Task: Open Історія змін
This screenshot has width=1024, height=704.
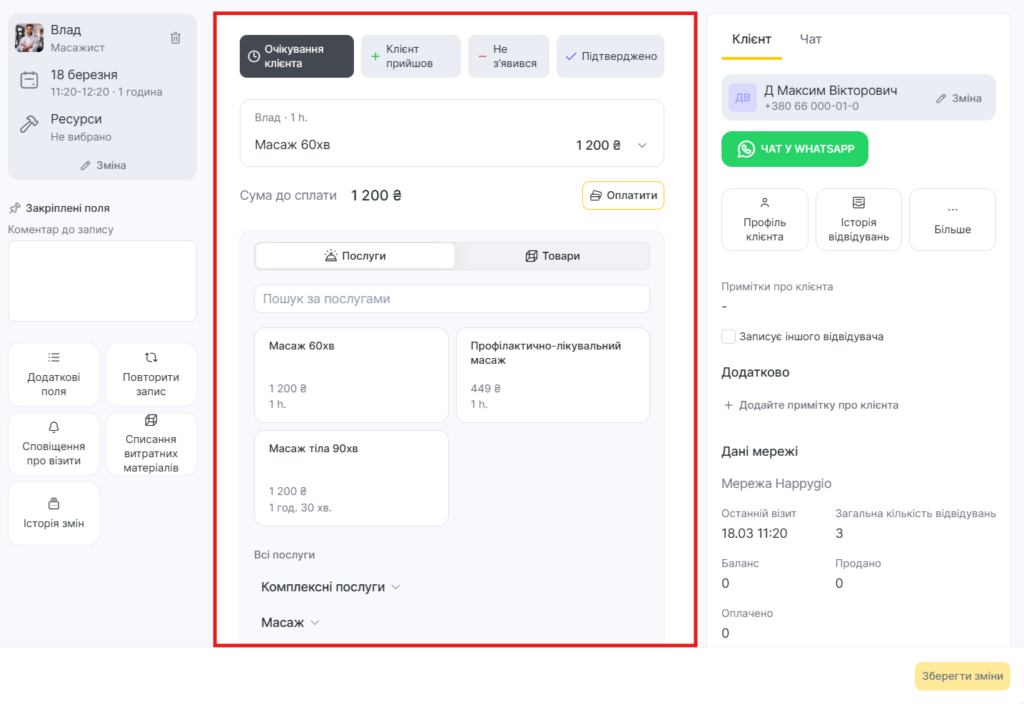Action: click(54, 513)
